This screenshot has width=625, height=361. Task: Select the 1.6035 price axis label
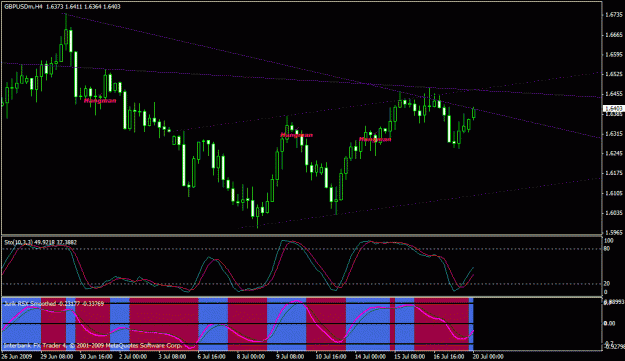point(614,213)
